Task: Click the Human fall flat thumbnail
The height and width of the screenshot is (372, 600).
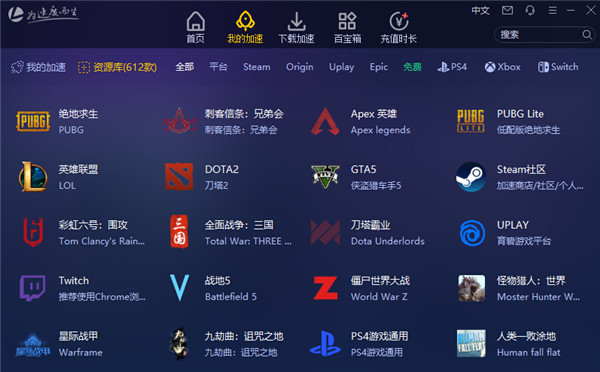Action: 471,344
